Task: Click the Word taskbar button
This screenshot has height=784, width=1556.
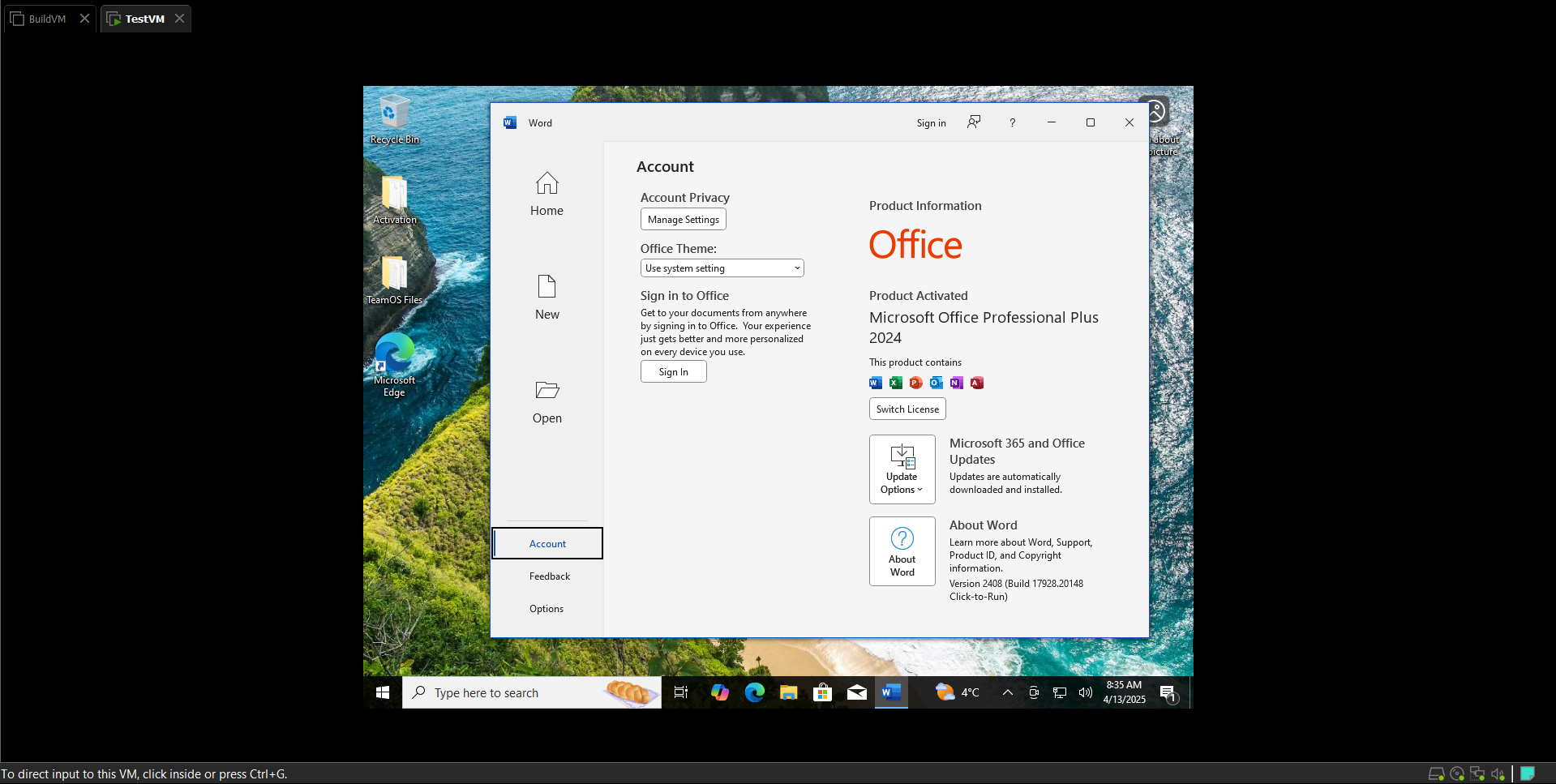Action: tap(891, 692)
